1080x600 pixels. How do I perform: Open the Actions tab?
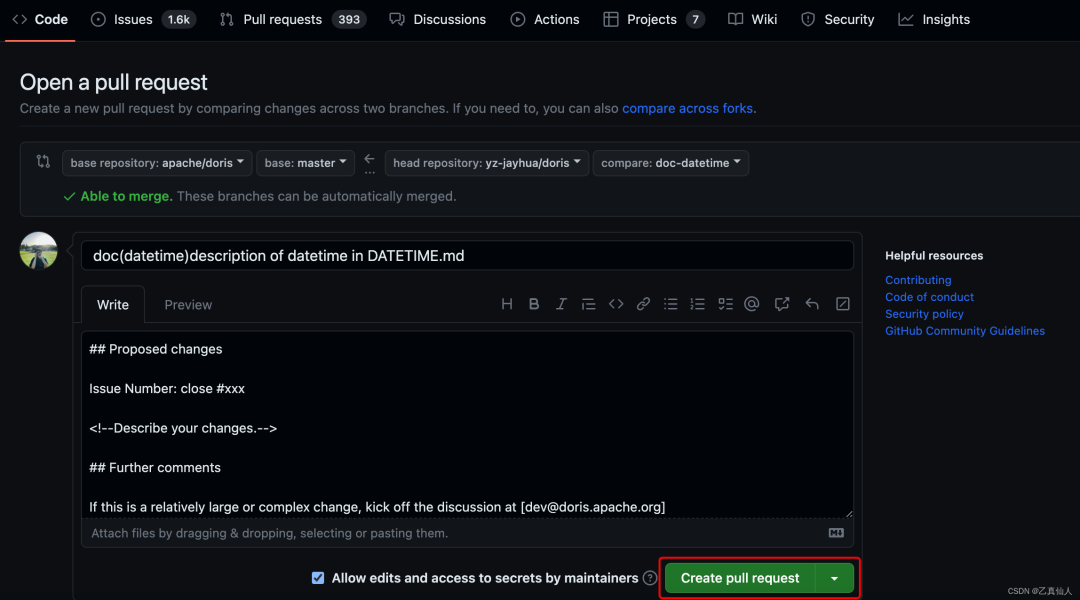coord(545,19)
